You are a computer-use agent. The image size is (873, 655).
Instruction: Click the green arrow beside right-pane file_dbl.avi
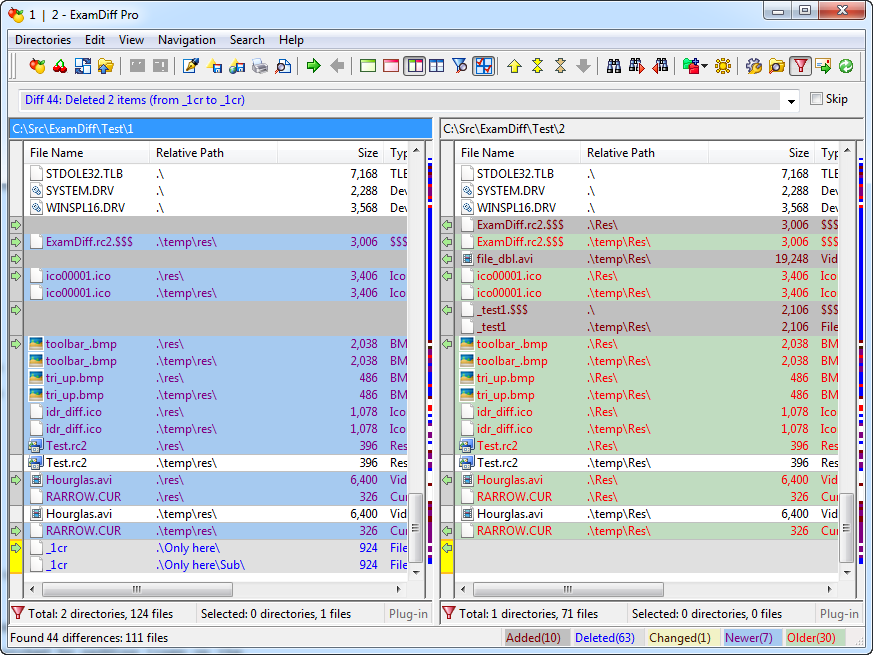tap(447, 259)
